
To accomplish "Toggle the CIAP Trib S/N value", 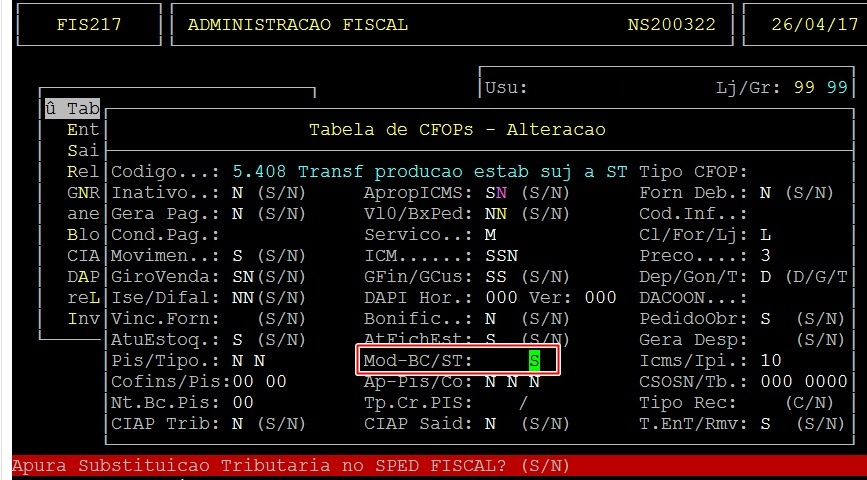I will point(237,423).
